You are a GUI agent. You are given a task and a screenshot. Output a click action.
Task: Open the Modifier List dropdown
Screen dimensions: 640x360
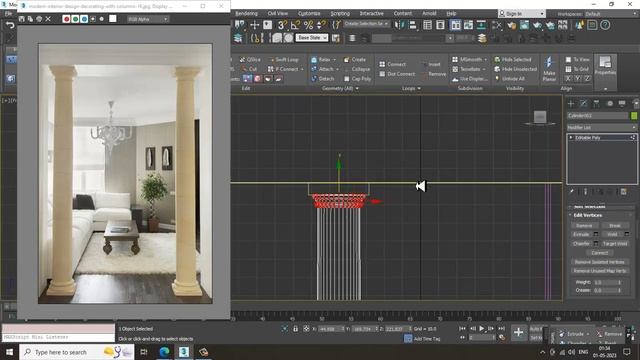click(x=602, y=127)
